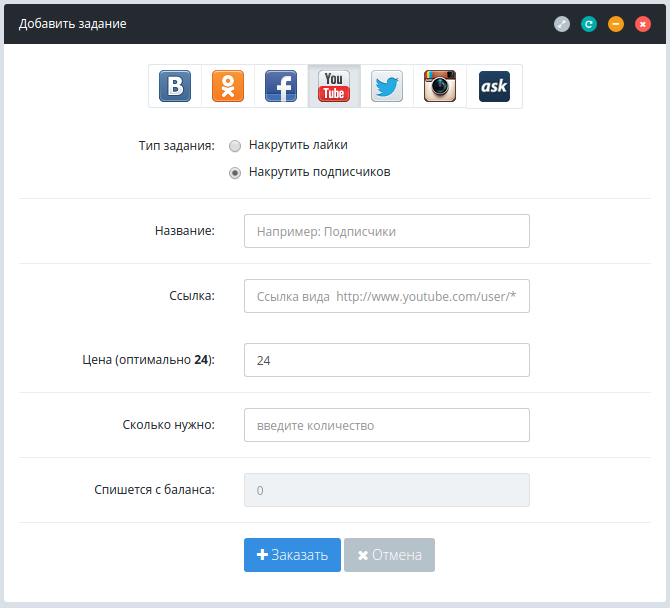
Task: Select the Facebook icon
Action: [x=281, y=86]
